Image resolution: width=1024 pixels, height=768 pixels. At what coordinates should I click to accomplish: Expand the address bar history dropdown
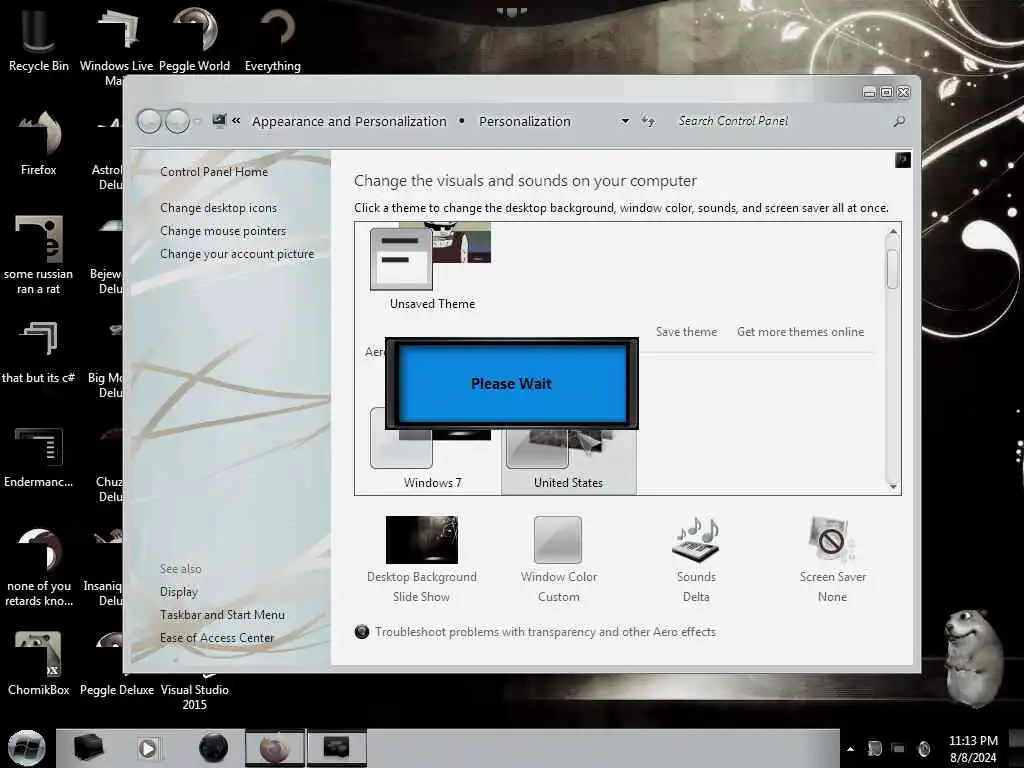[625, 121]
